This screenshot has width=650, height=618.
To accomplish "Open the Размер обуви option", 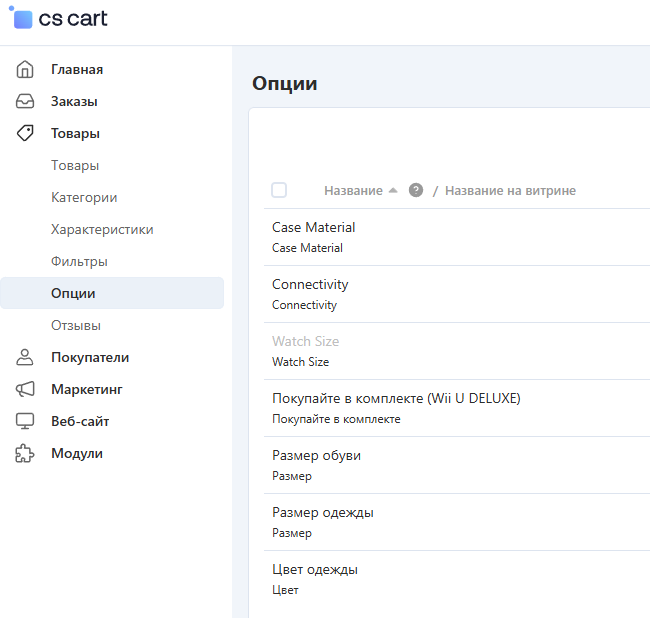I will tap(316, 456).
